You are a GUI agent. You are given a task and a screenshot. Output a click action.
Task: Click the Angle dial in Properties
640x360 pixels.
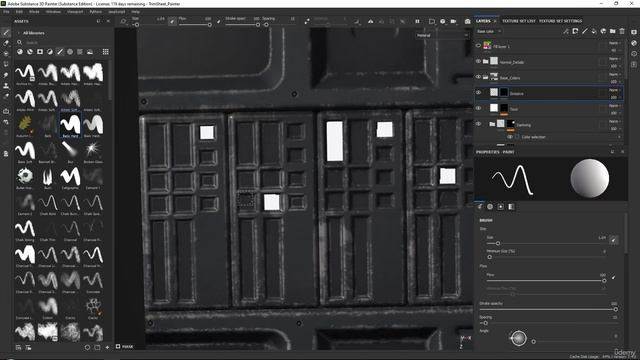click(518, 338)
